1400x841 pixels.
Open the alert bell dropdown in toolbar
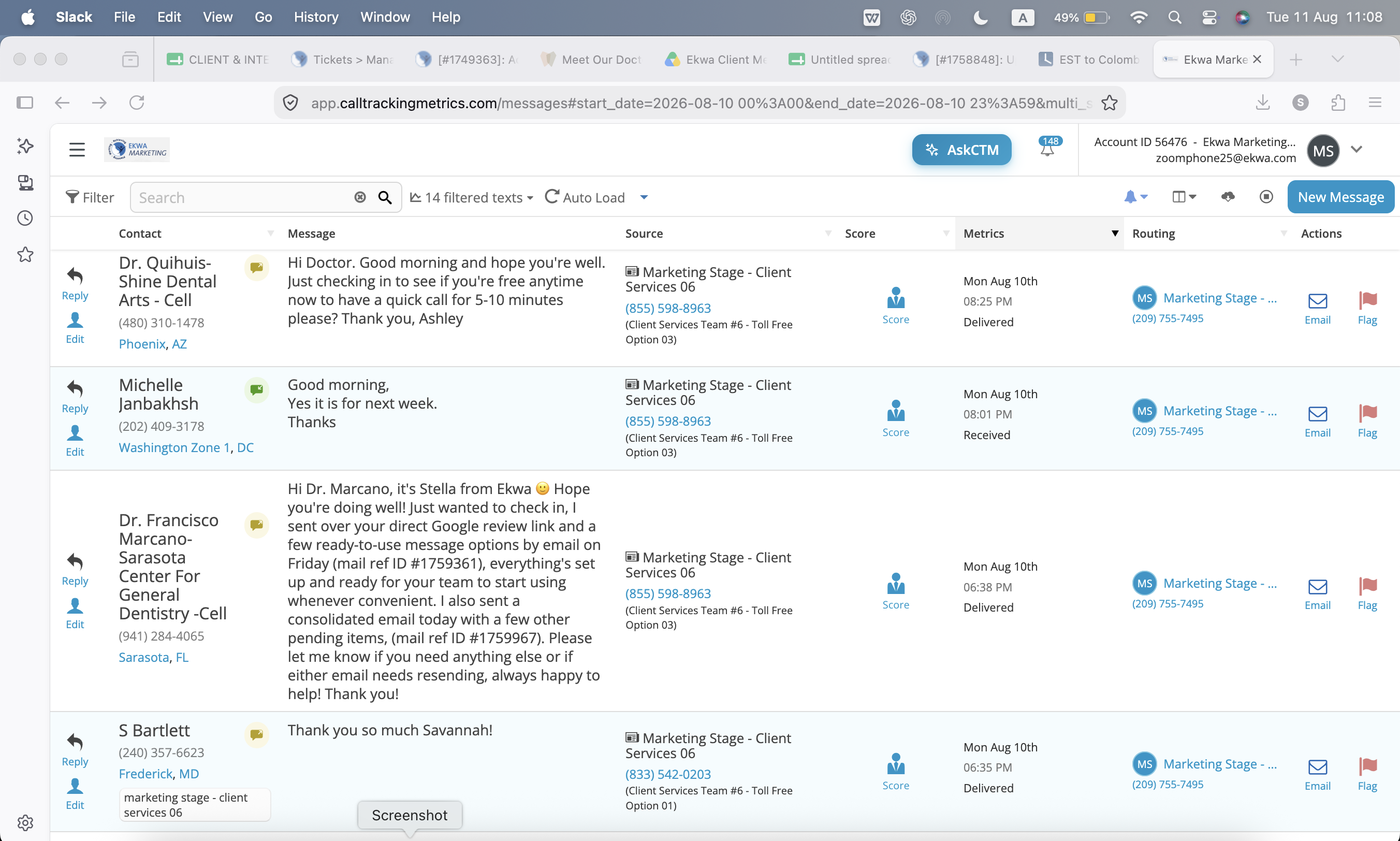tap(1135, 197)
